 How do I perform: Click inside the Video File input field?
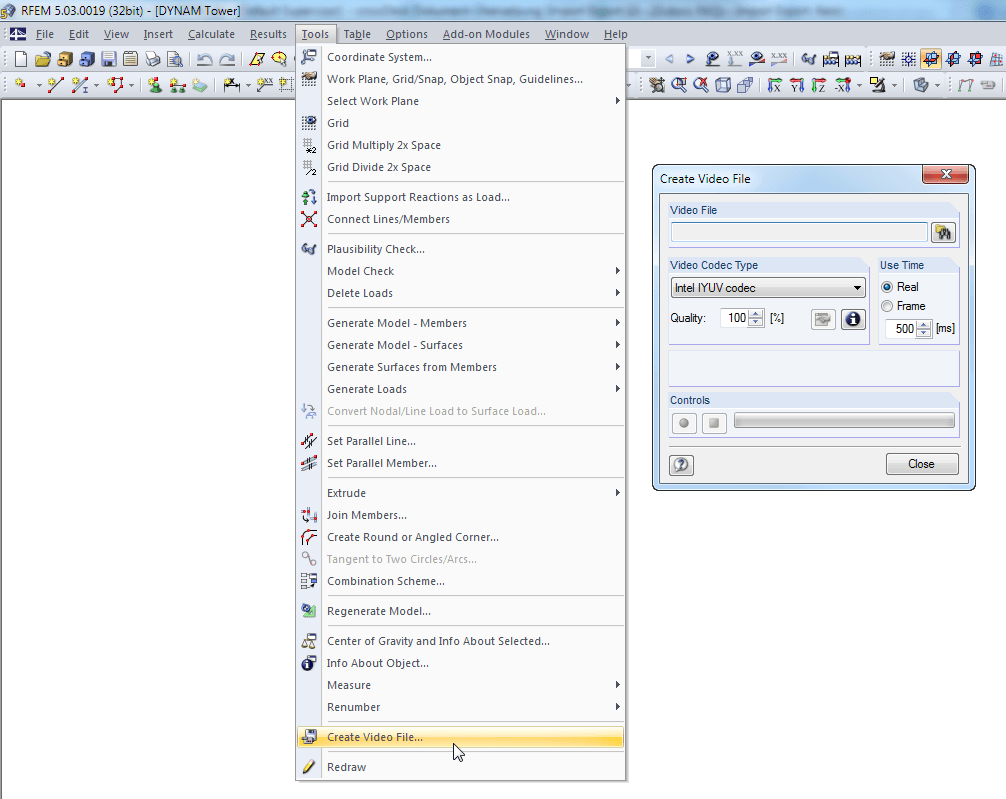800,232
